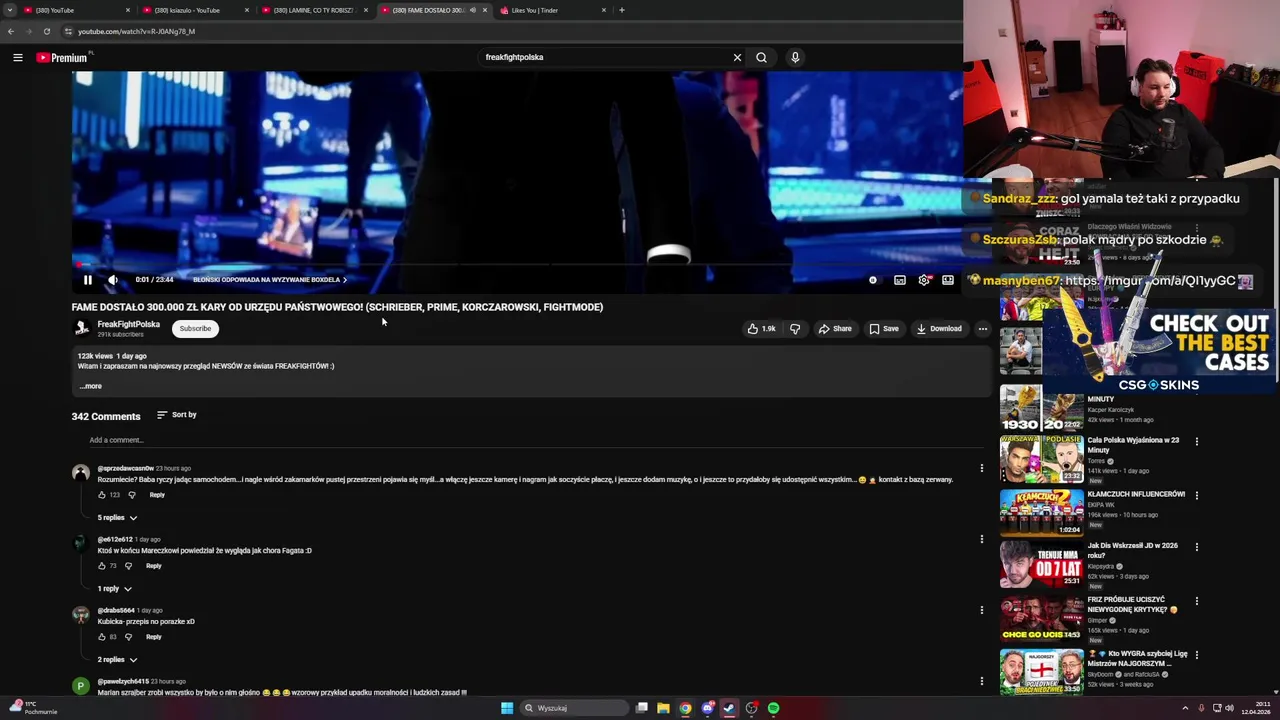Switch to the "(380) ksiazulo - YouTube" tab

196,10
